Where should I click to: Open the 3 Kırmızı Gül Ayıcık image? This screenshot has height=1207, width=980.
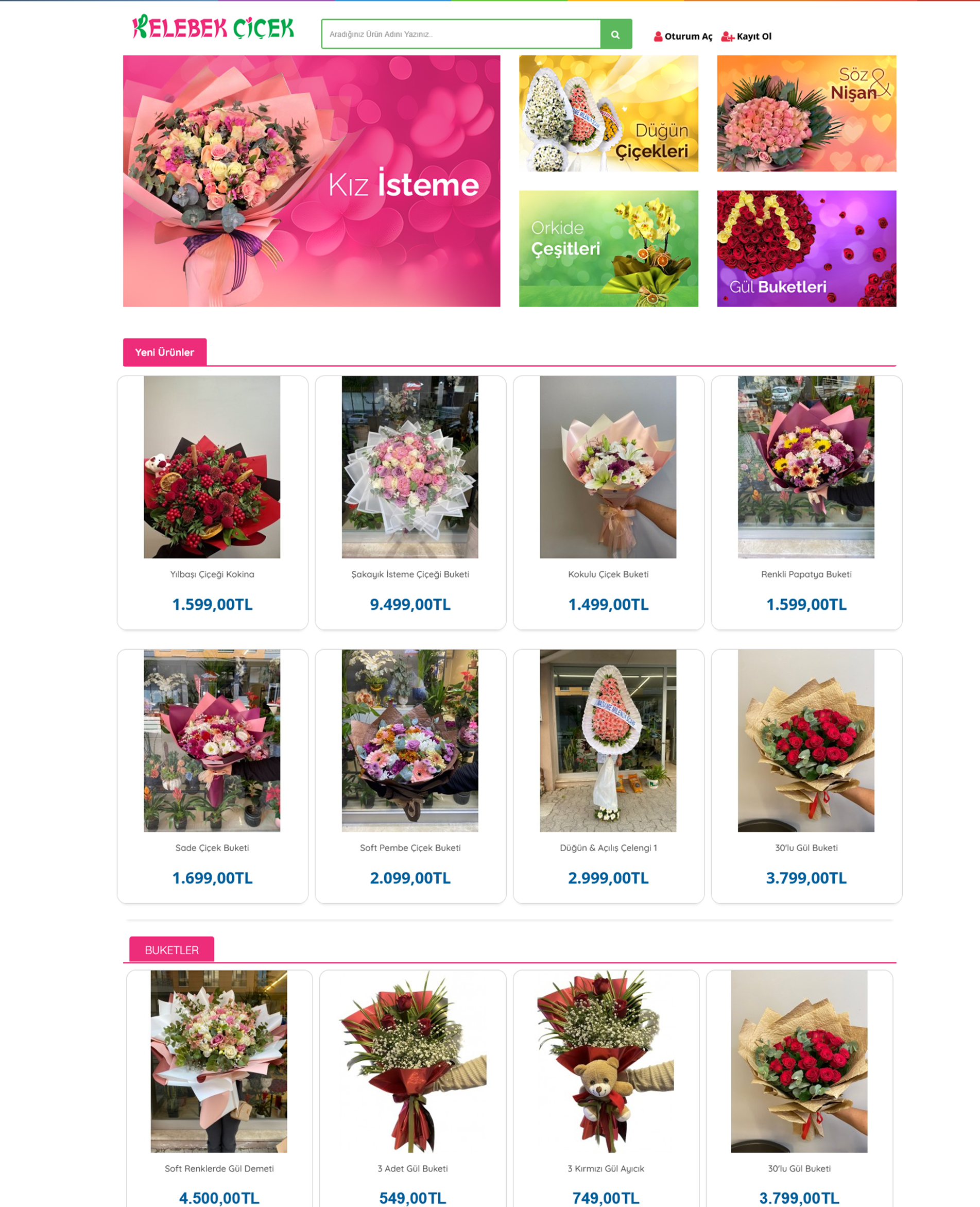click(606, 1061)
